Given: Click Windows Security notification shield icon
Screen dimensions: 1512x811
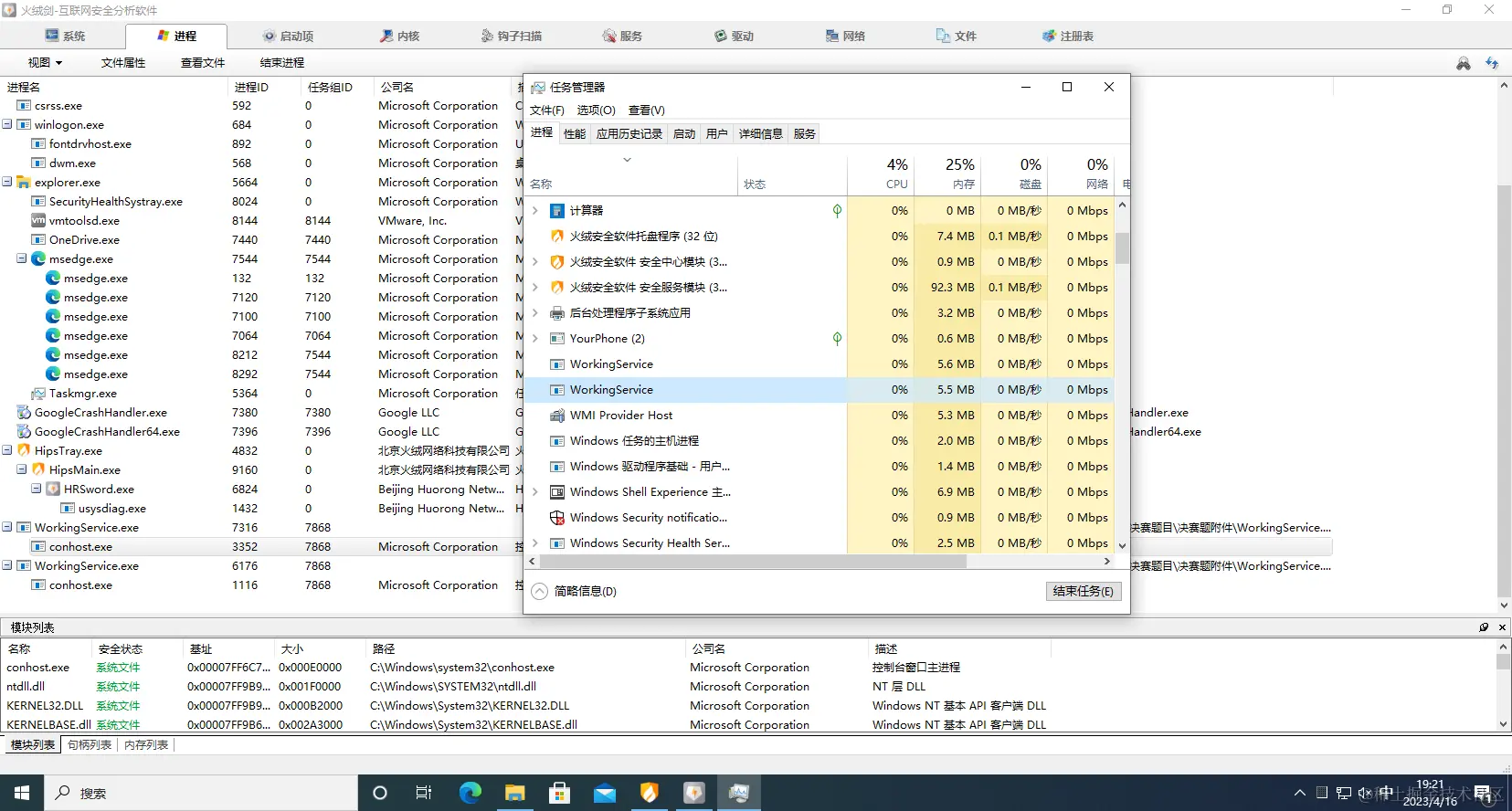Looking at the screenshot, I should click(557, 518).
